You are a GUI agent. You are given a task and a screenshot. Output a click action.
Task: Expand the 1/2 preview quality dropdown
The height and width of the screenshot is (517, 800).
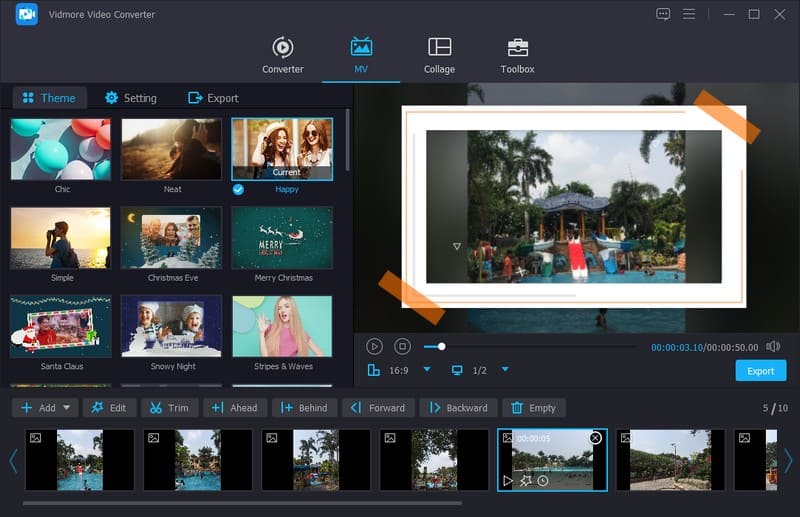(505, 370)
